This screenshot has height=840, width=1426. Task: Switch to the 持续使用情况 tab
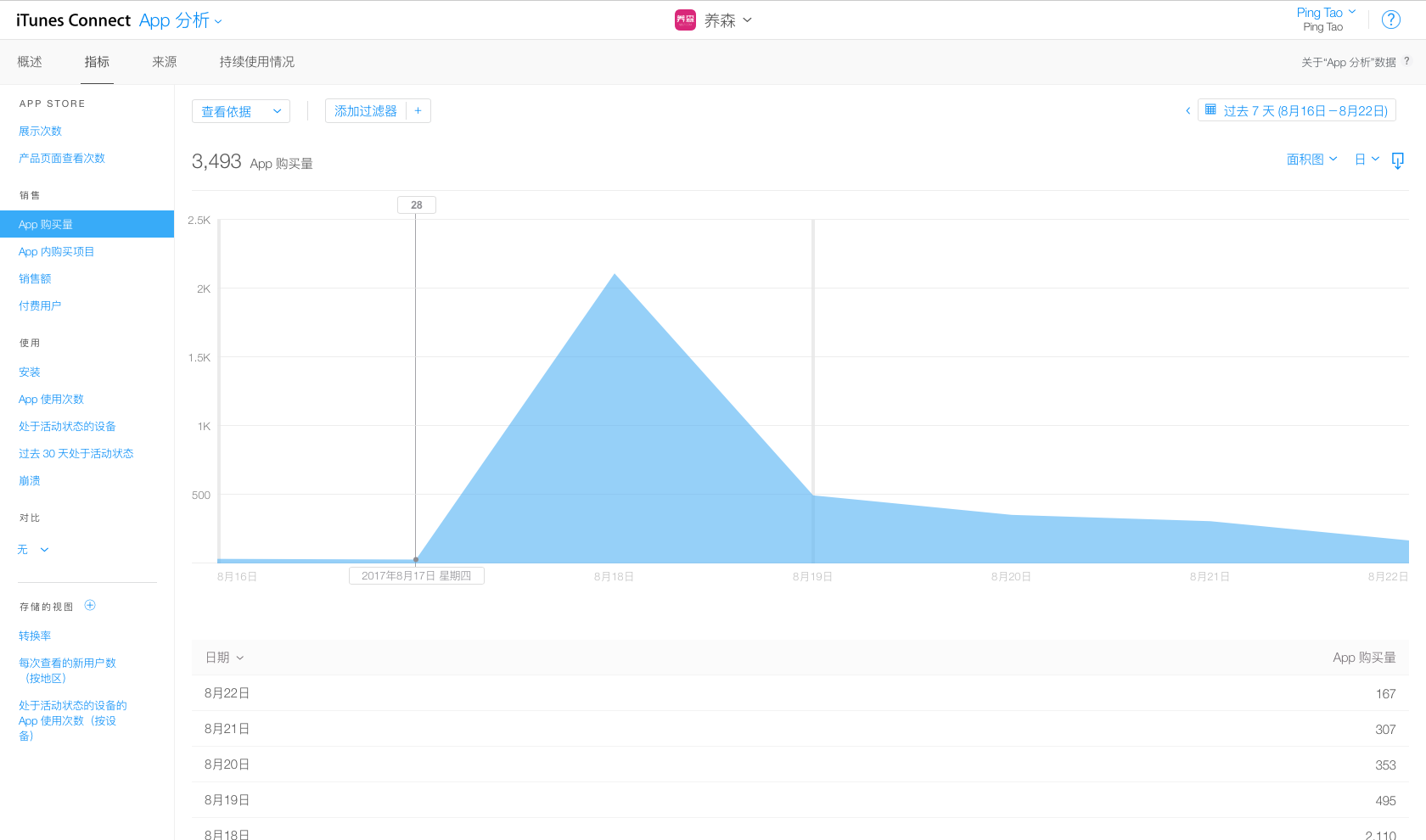click(x=256, y=62)
